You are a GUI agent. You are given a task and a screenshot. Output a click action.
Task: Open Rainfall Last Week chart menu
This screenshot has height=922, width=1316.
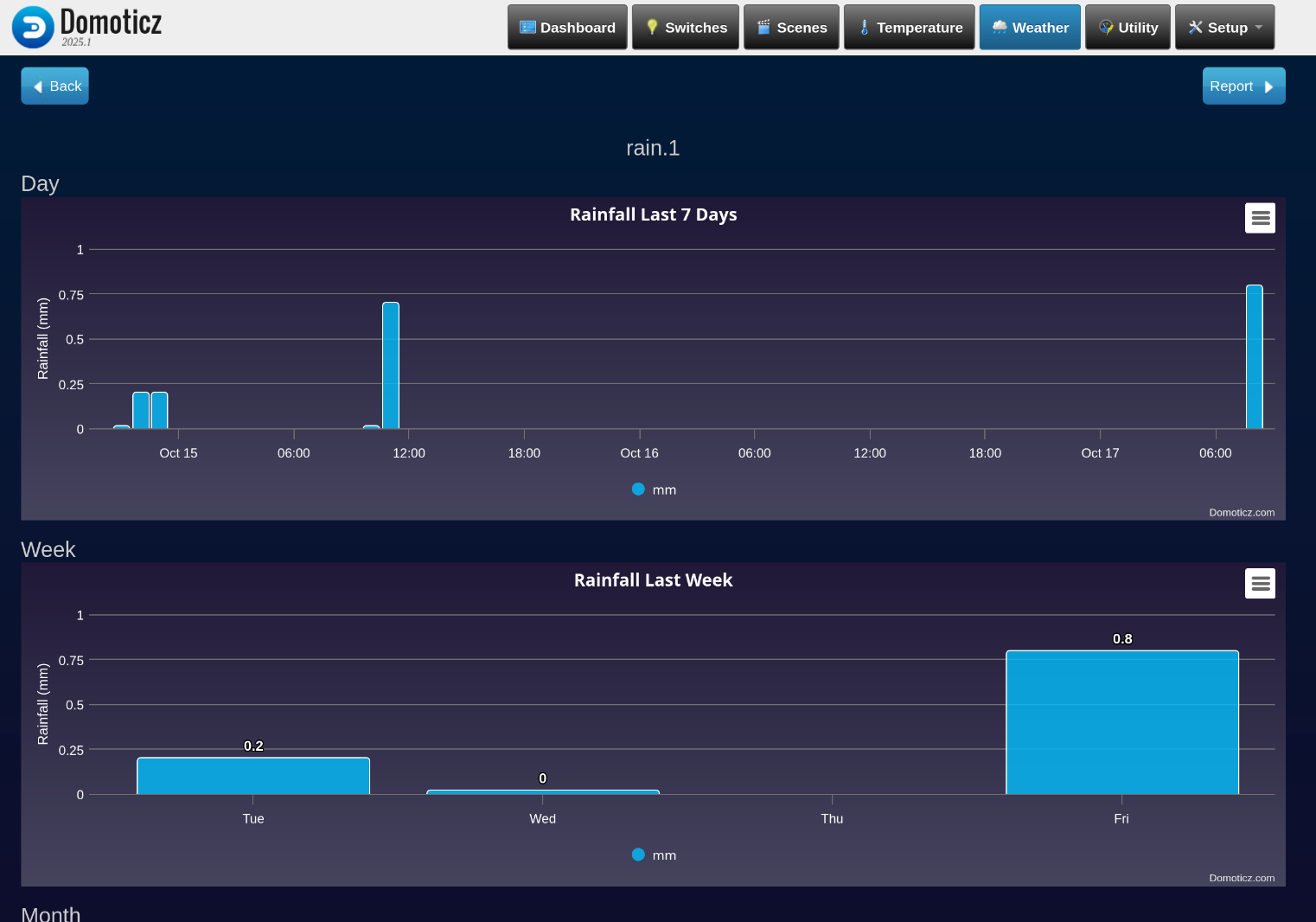[x=1260, y=584]
